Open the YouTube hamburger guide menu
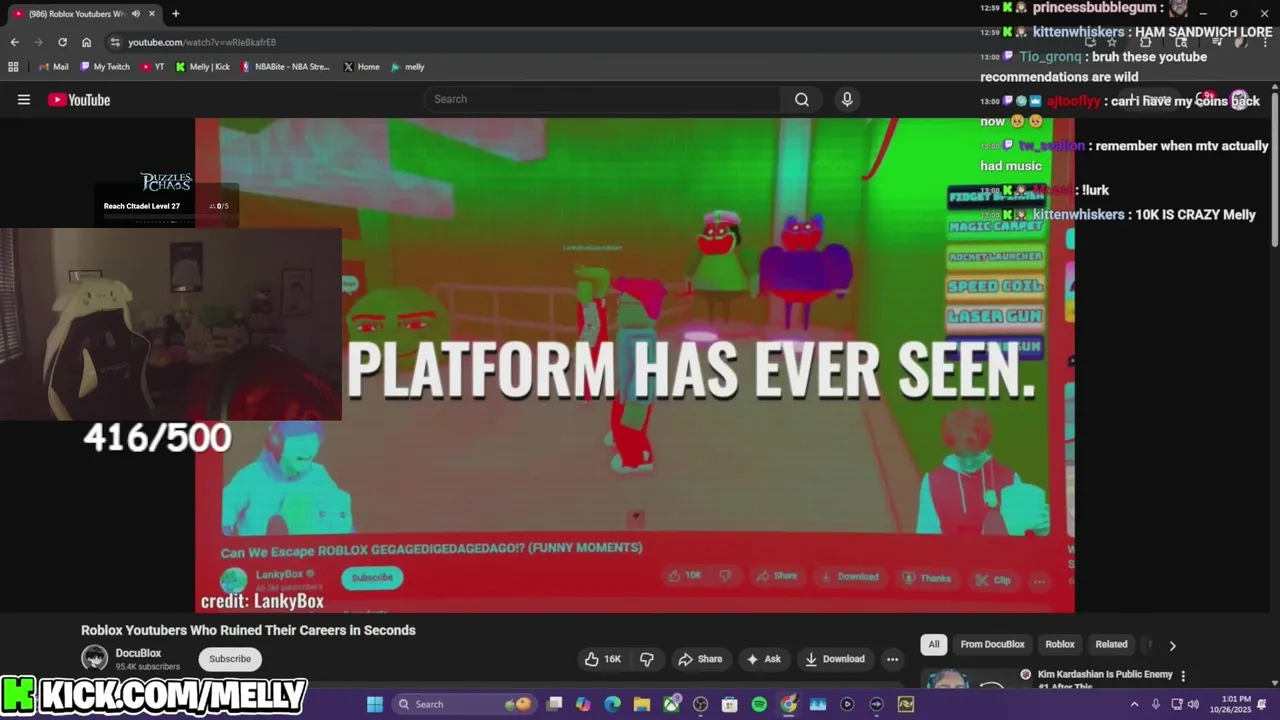1280x720 pixels. coord(24,99)
